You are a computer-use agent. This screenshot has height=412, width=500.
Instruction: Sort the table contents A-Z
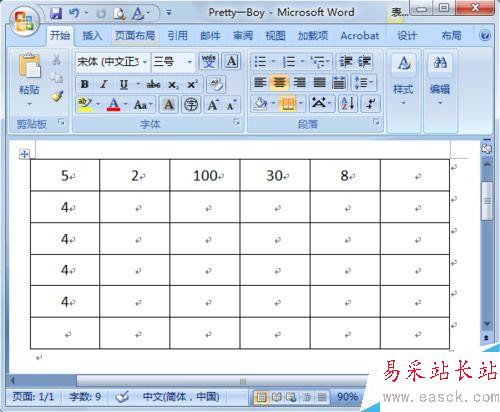[348, 104]
